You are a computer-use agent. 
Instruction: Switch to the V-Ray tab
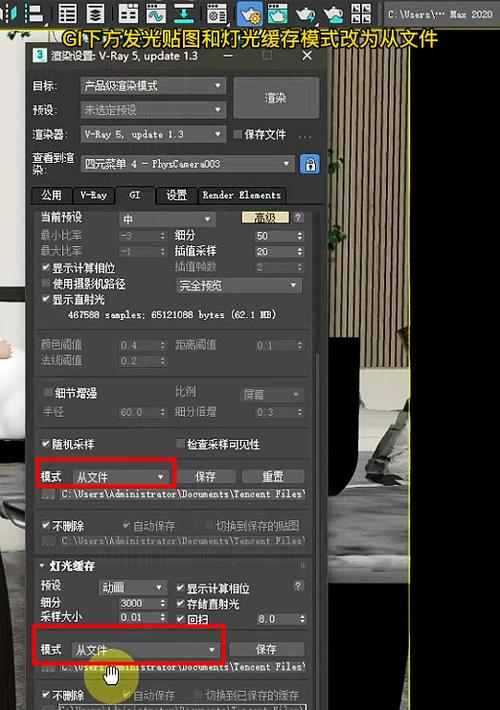[x=93, y=195]
